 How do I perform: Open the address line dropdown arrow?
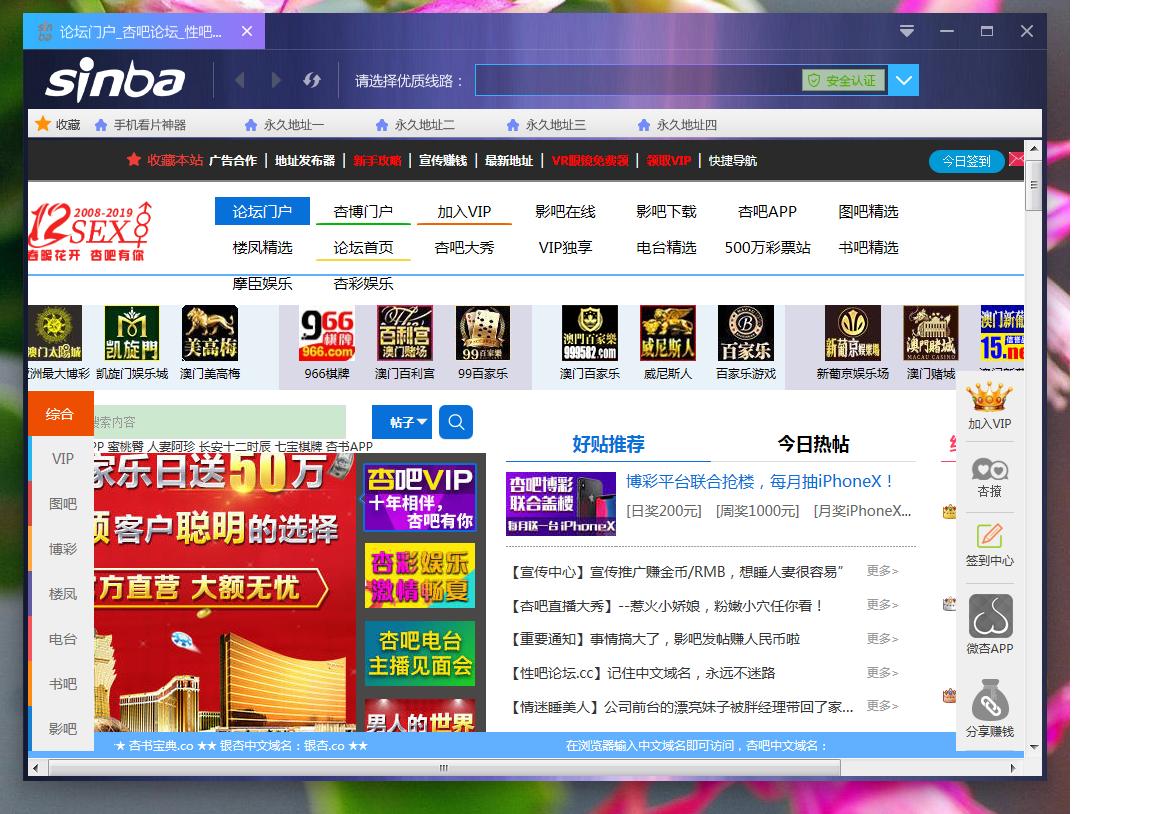pos(904,81)
